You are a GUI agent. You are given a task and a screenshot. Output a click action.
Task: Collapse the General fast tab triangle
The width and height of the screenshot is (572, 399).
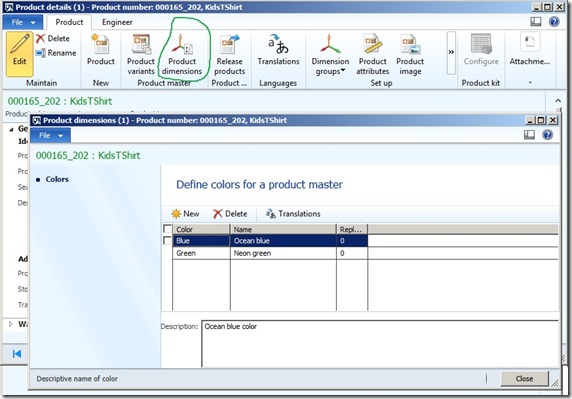(11, 129)
